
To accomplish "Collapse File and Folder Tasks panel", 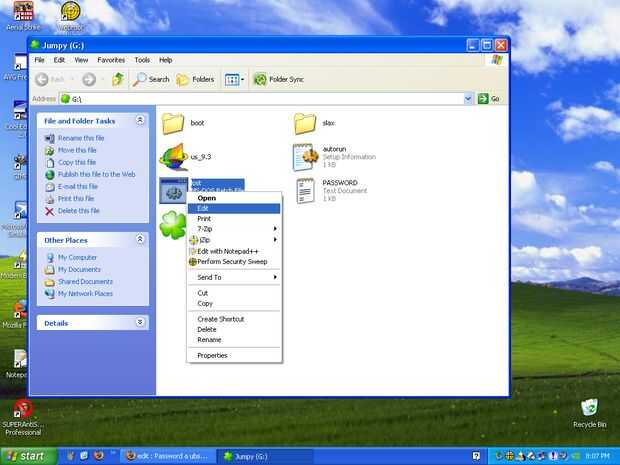I will (x=140, y=120).
